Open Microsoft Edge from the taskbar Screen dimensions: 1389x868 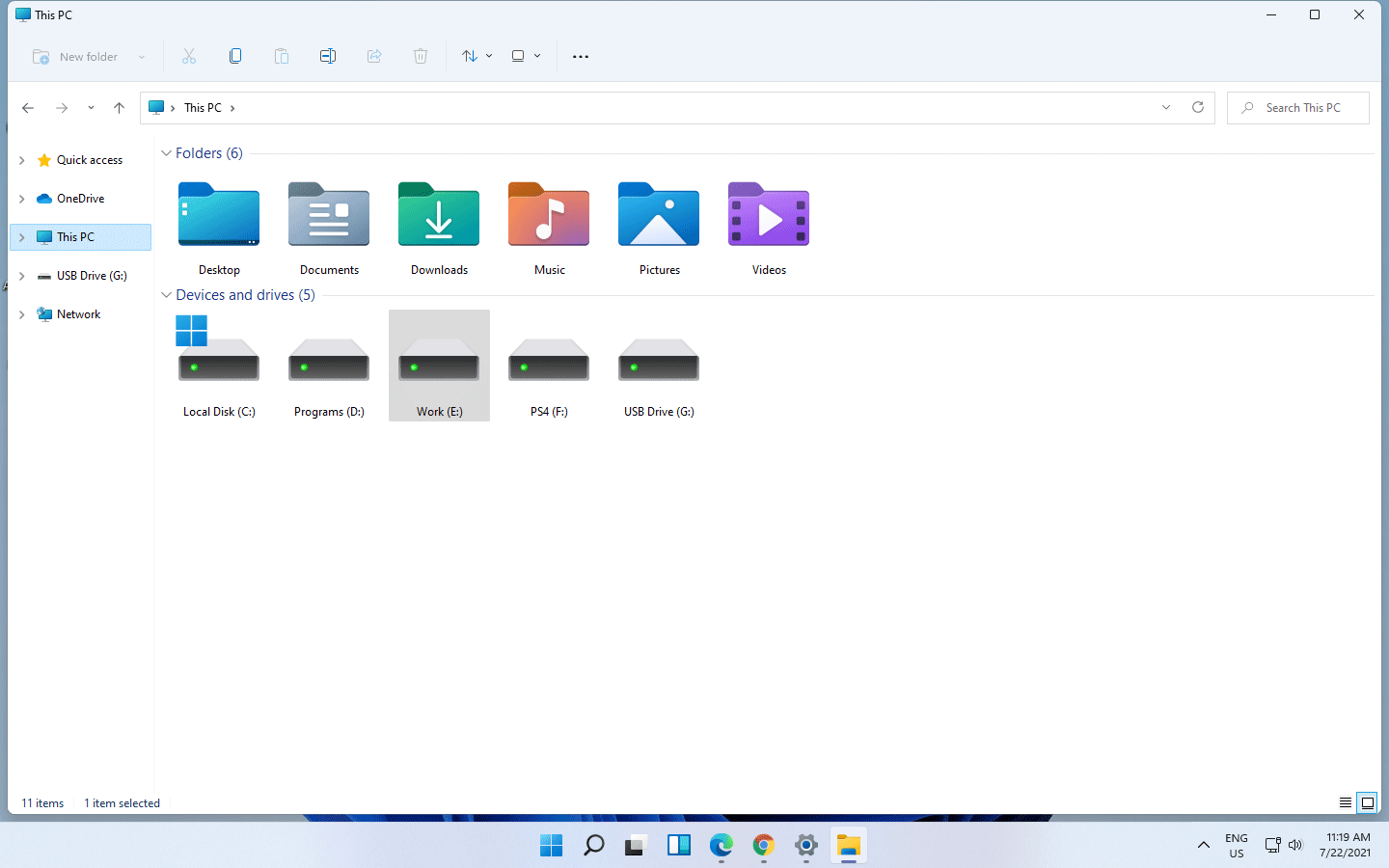721,846
